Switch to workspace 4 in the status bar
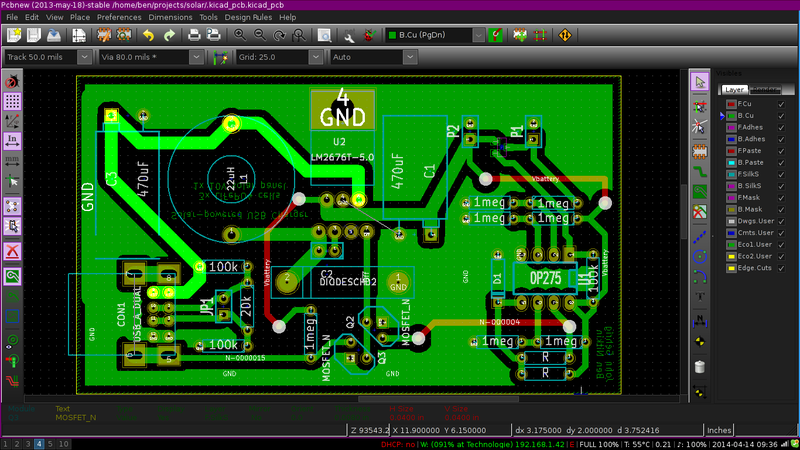Screen dimensions: 800x450 (38, 443)
